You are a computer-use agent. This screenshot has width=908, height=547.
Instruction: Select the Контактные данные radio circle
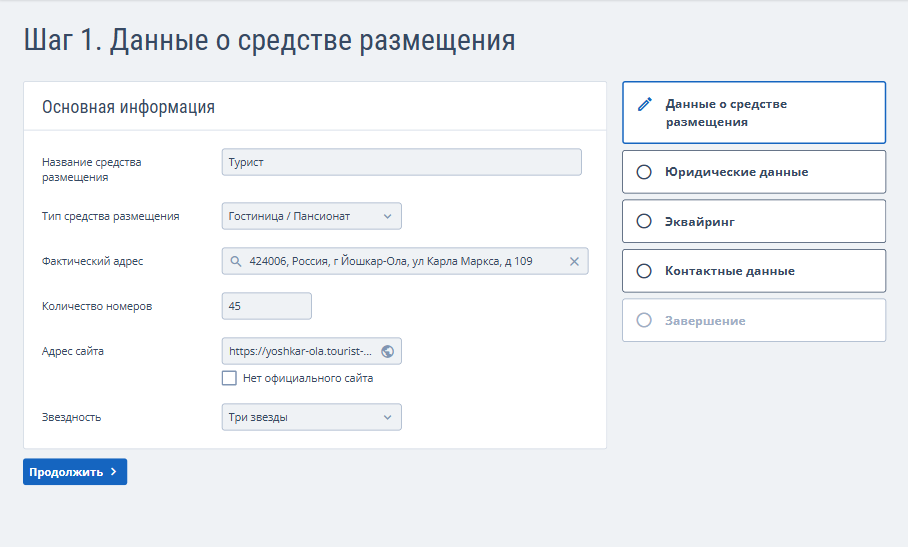[644, 271]
